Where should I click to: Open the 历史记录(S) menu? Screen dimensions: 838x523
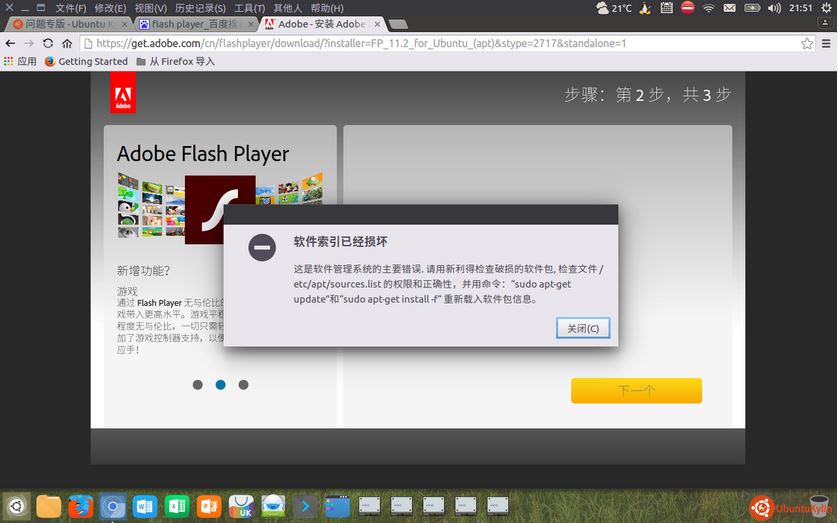(x=200, y=8)
